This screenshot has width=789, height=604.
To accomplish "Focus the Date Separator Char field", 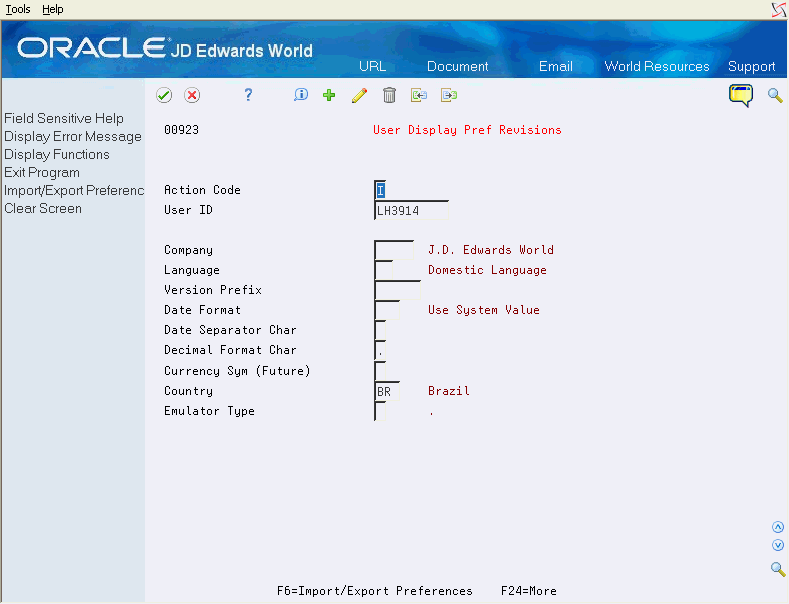I will (x=380, y=331).
